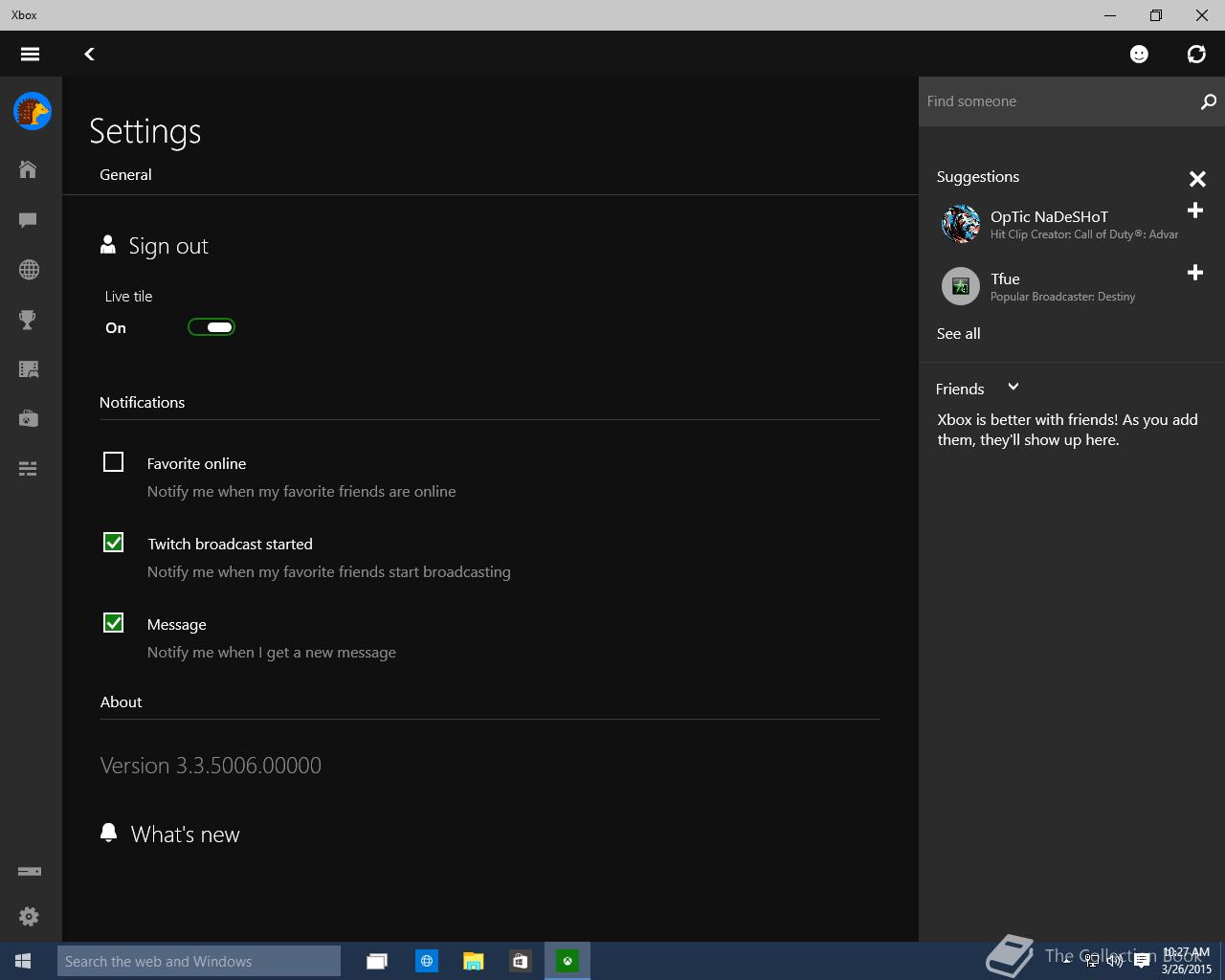
Task: Click See all suggestions link
Action: [x=958, y=333]
